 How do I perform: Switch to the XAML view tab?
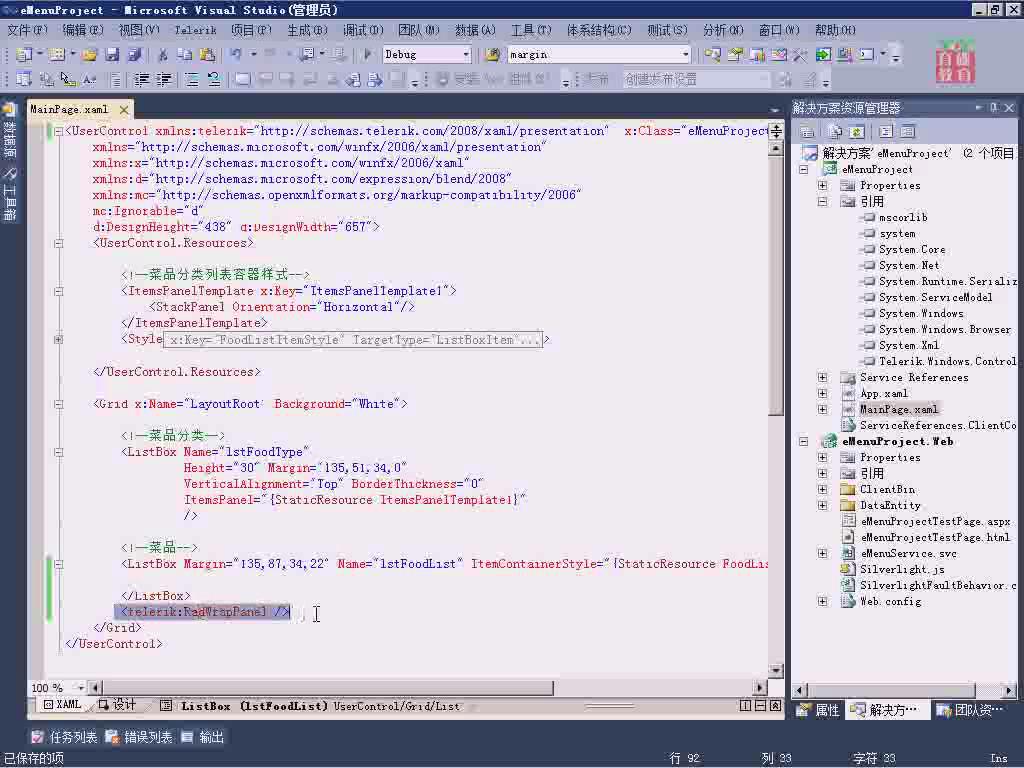point(62,705)
